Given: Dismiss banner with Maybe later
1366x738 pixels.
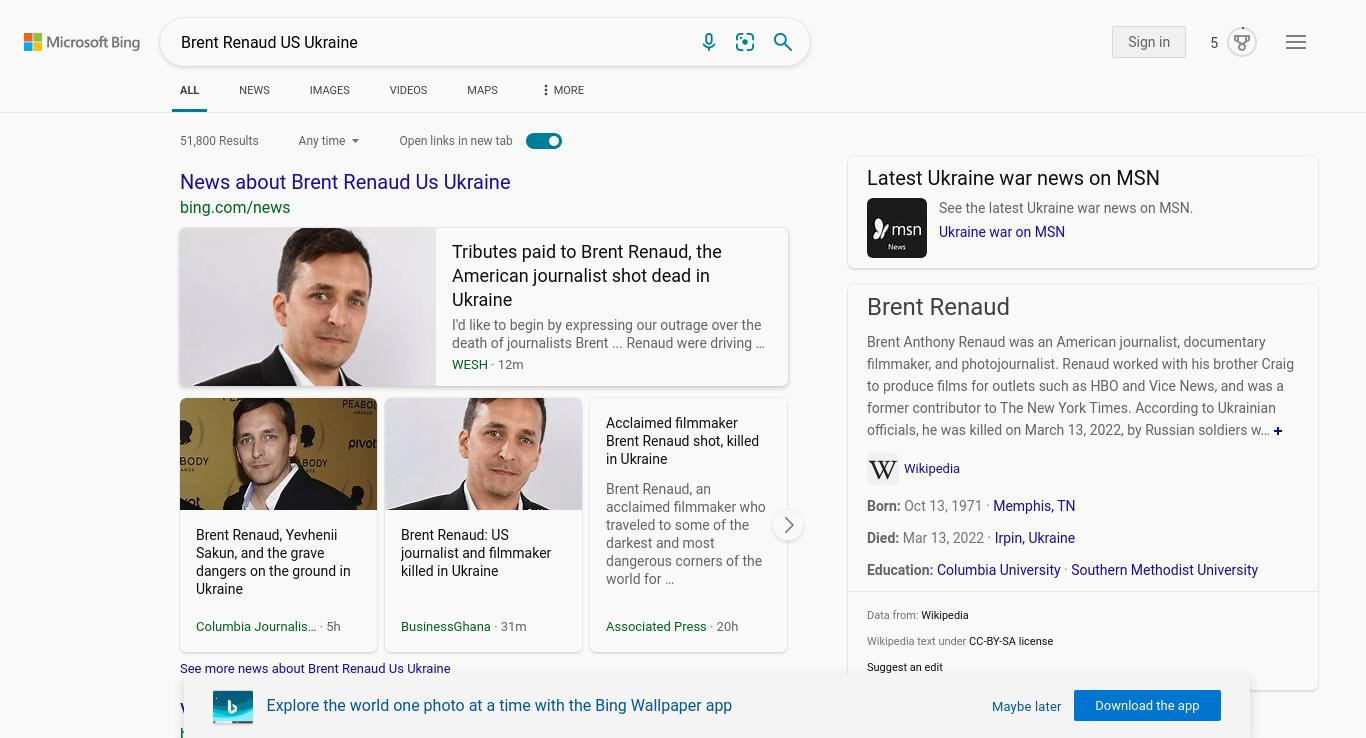Looking at the screenshot, I should pyautogui.click(x=1026, y=706).
